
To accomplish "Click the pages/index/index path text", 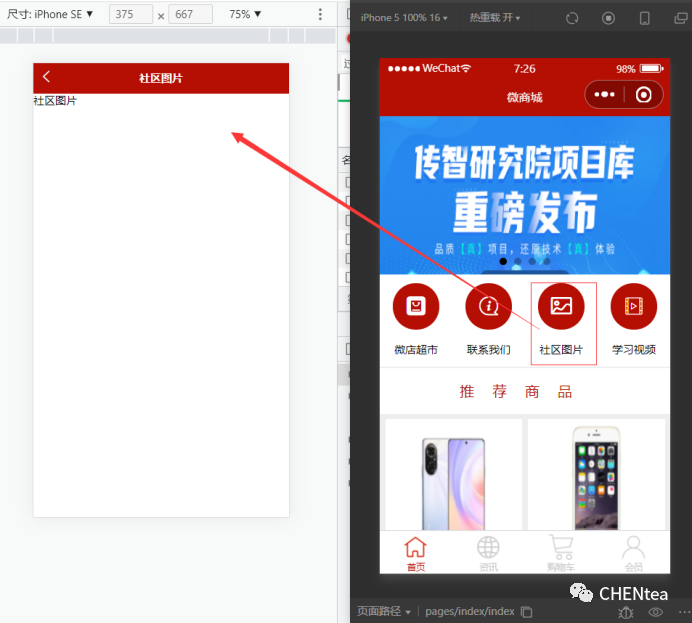I will click(470, 612).
